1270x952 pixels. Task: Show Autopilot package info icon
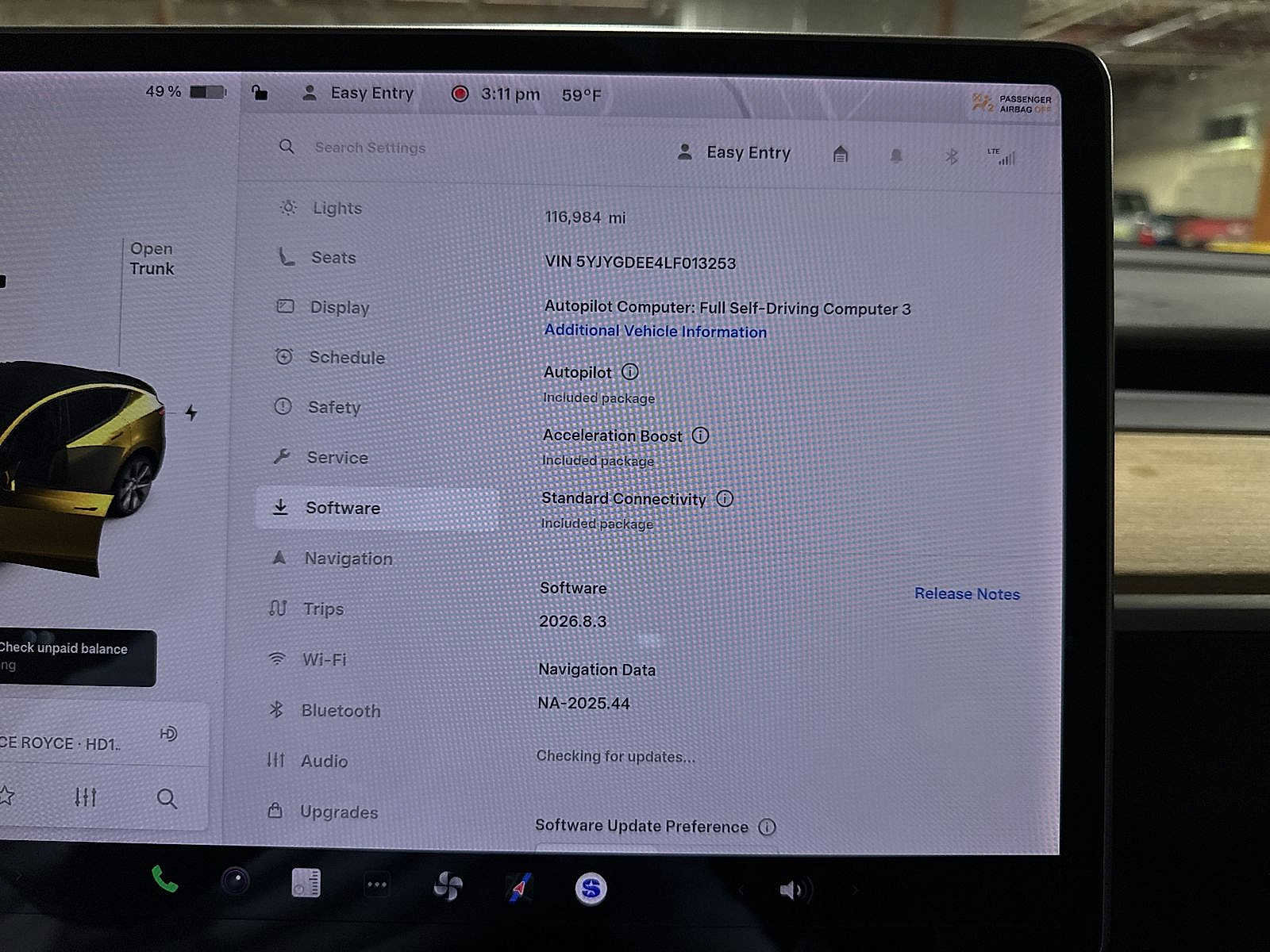(x=630, y=371)
